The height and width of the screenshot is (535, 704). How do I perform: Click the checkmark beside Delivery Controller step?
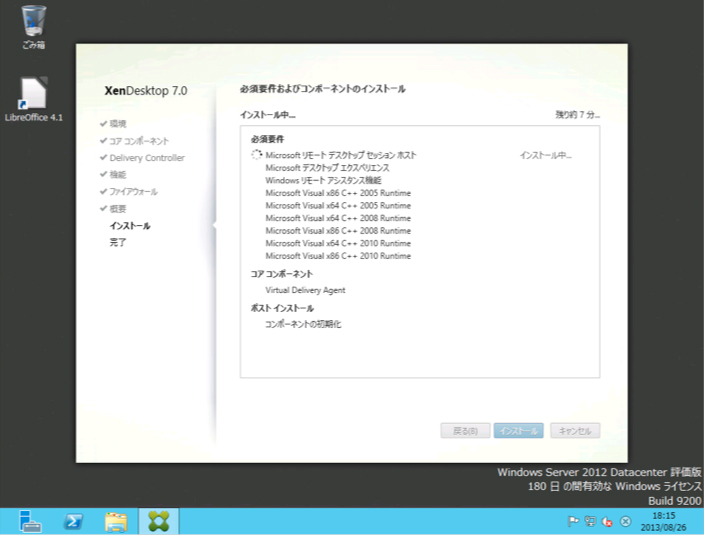(x=103, y=158)
